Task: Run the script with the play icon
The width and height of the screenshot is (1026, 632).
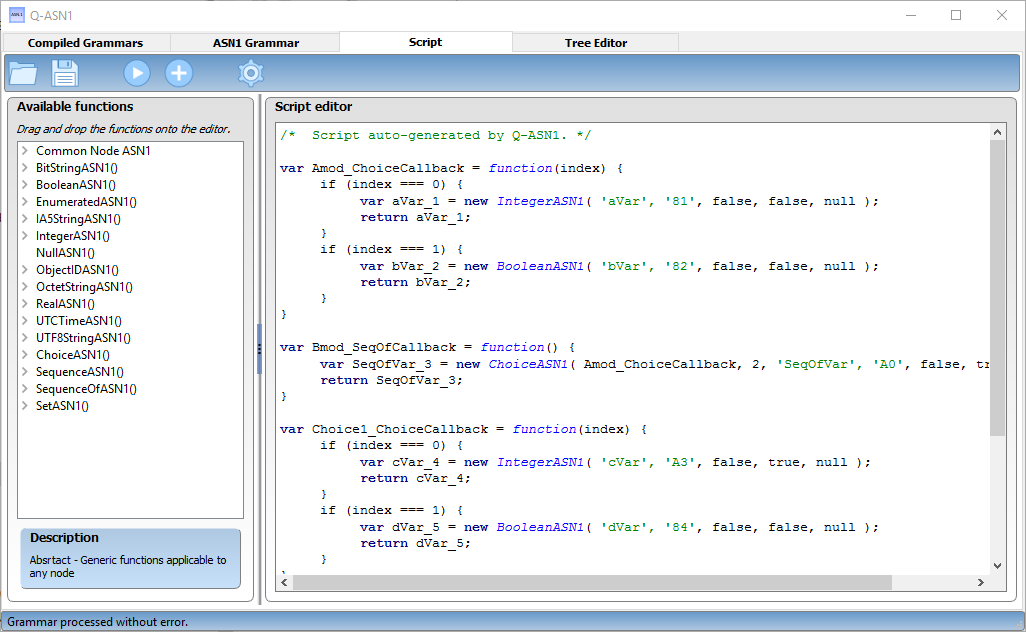Action: pyautogui.click(x=136, y=72)
